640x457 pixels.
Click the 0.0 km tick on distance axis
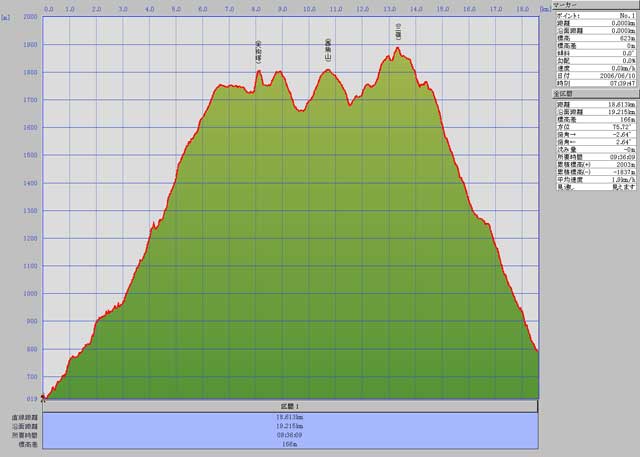pos(49,8)
